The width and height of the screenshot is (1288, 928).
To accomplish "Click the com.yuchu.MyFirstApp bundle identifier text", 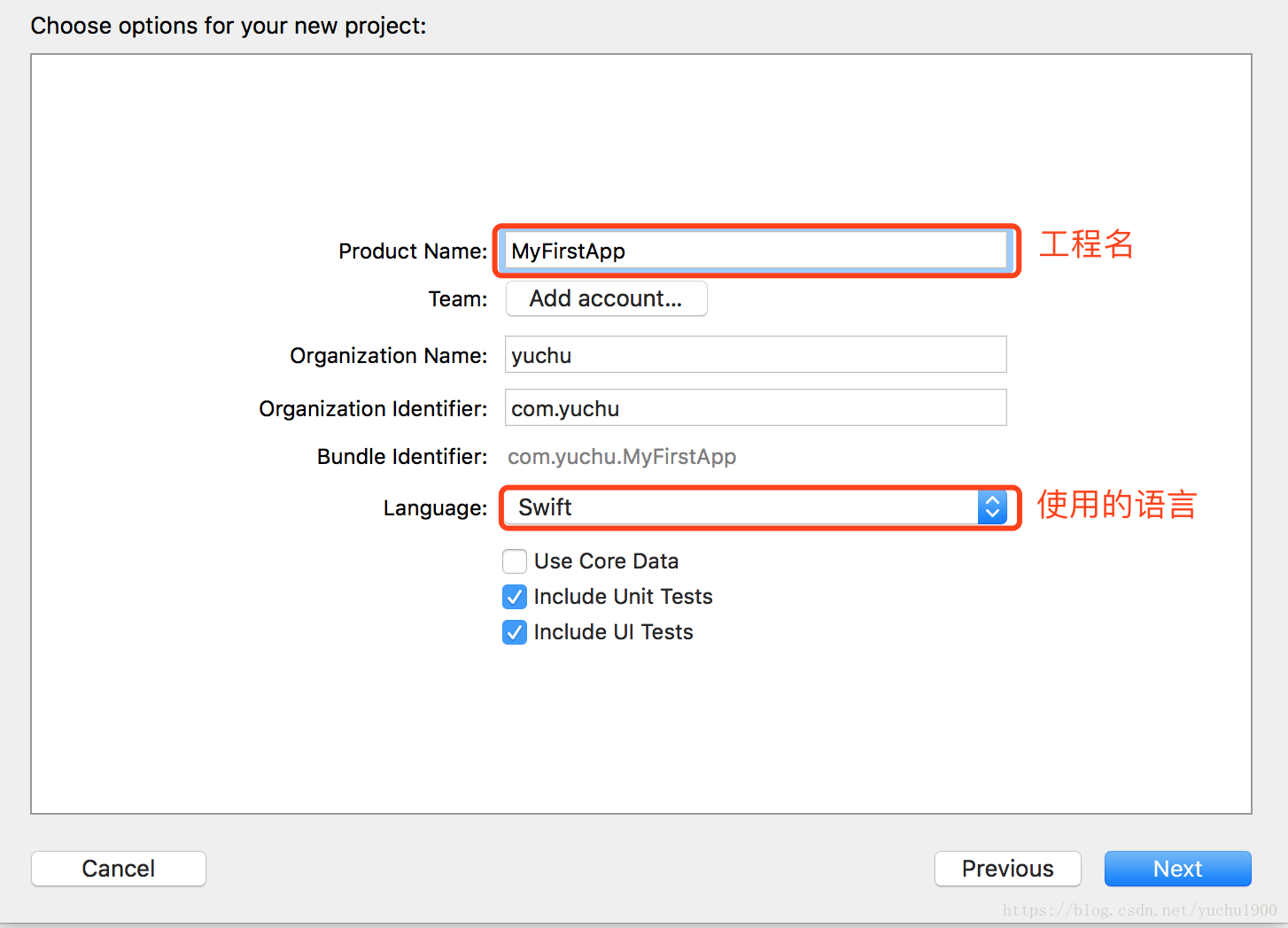I will pyautogui.click(x=622, y=457).
